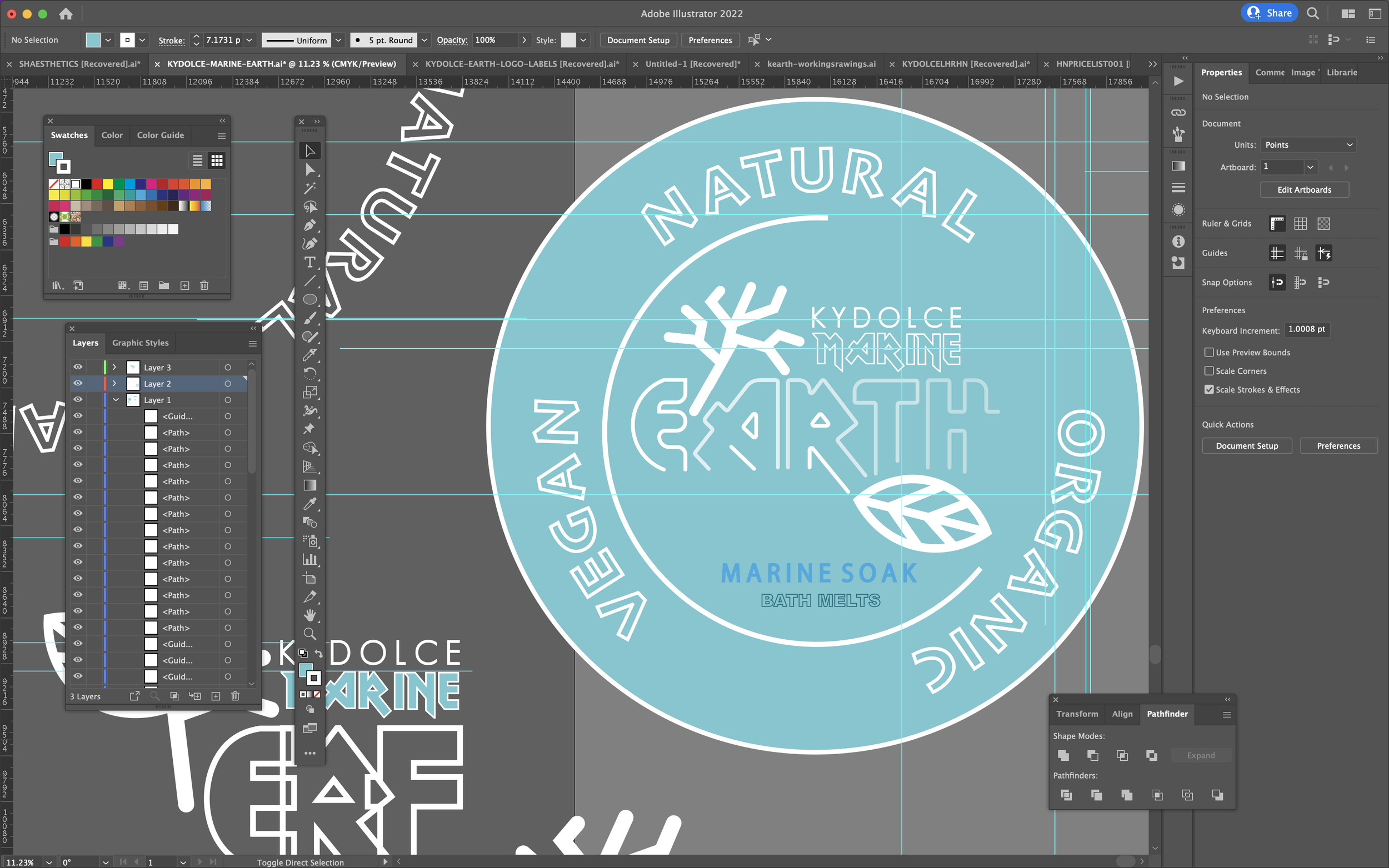Toggle visibility of Layer 2
This screenshot has width=1389, height=868.
pyautogui.click(x=78, y=384)
